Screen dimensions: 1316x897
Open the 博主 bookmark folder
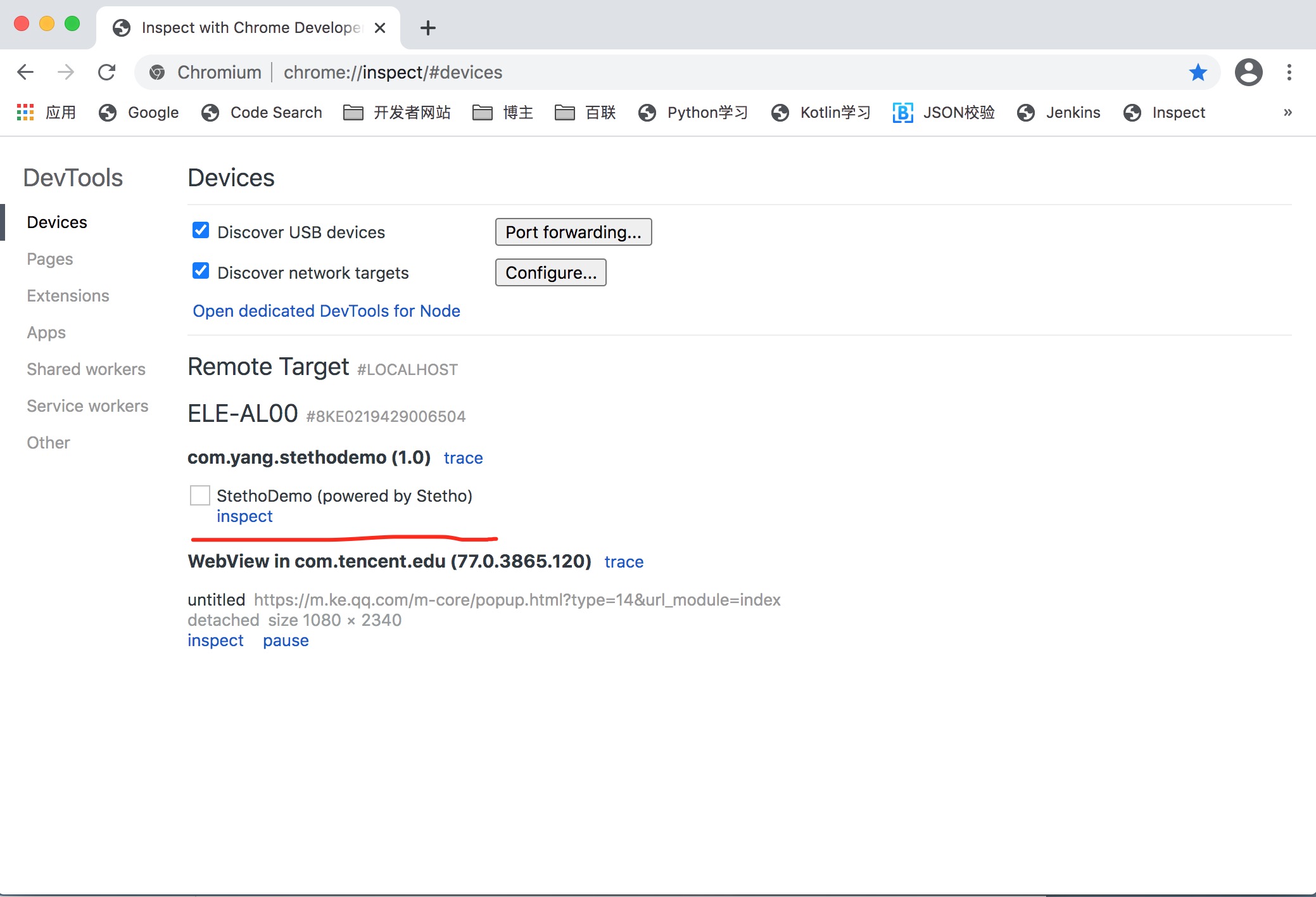503,112
